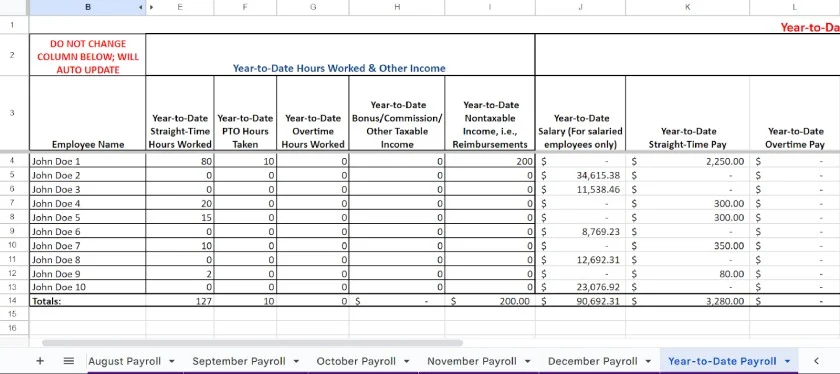Viewport: 840px width, 374px height.
Task: Select column H header
Action: (397, 7)
